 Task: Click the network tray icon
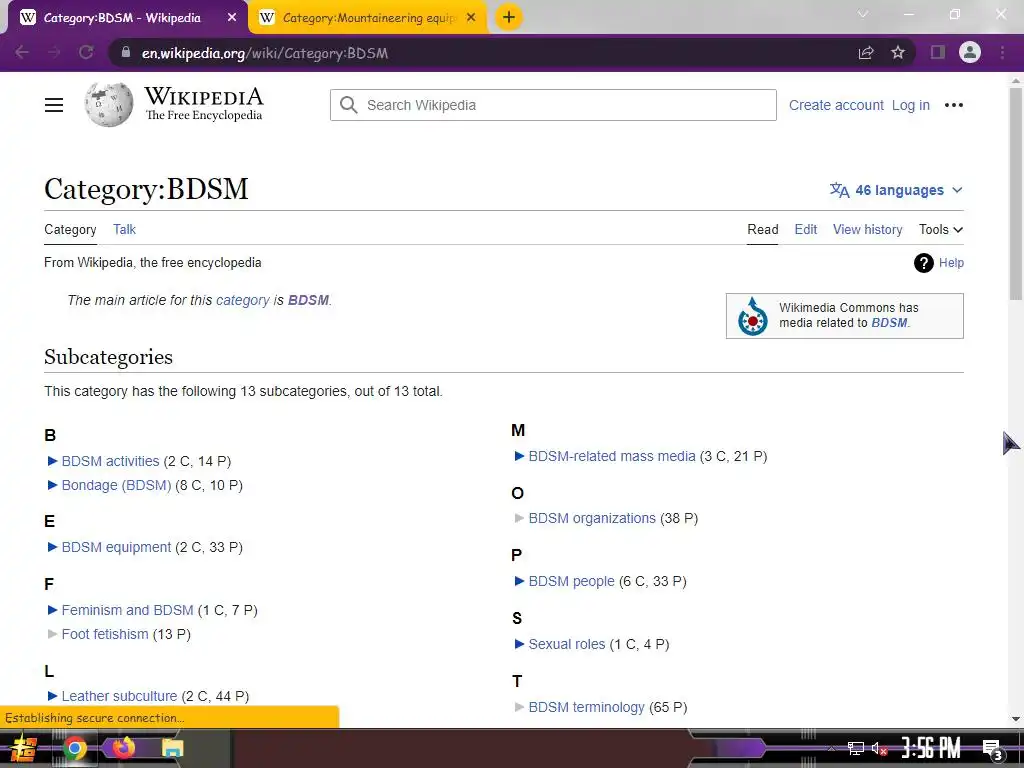click(855, 748)
